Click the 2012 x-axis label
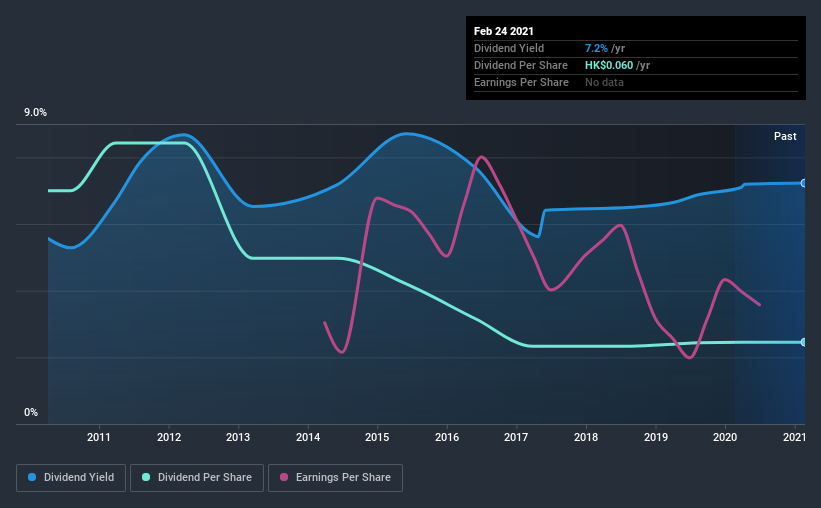Image resolution: width=821 pixels, height=508 pixels. (169, 437)
